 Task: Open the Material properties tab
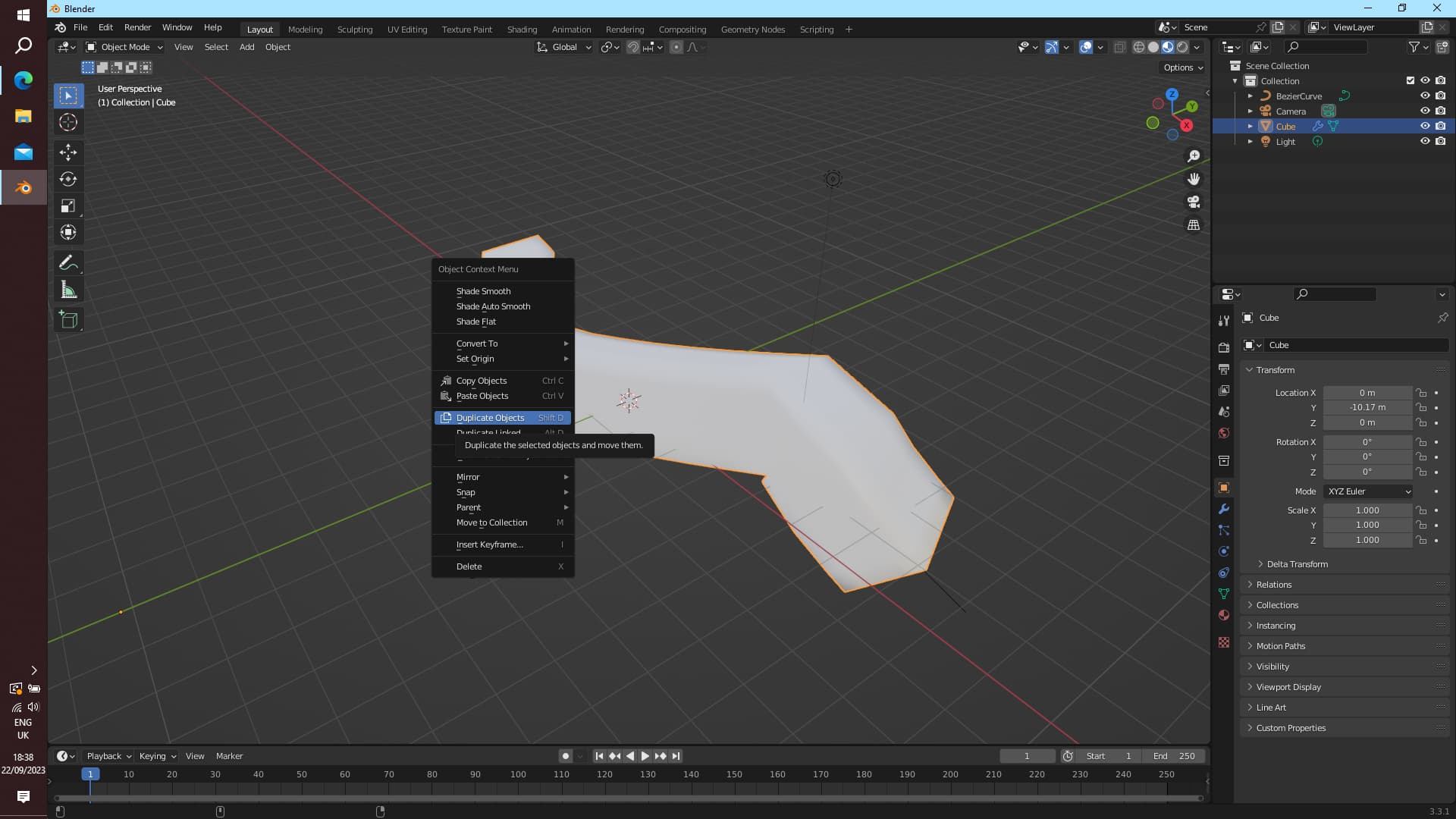[1223, 615]
